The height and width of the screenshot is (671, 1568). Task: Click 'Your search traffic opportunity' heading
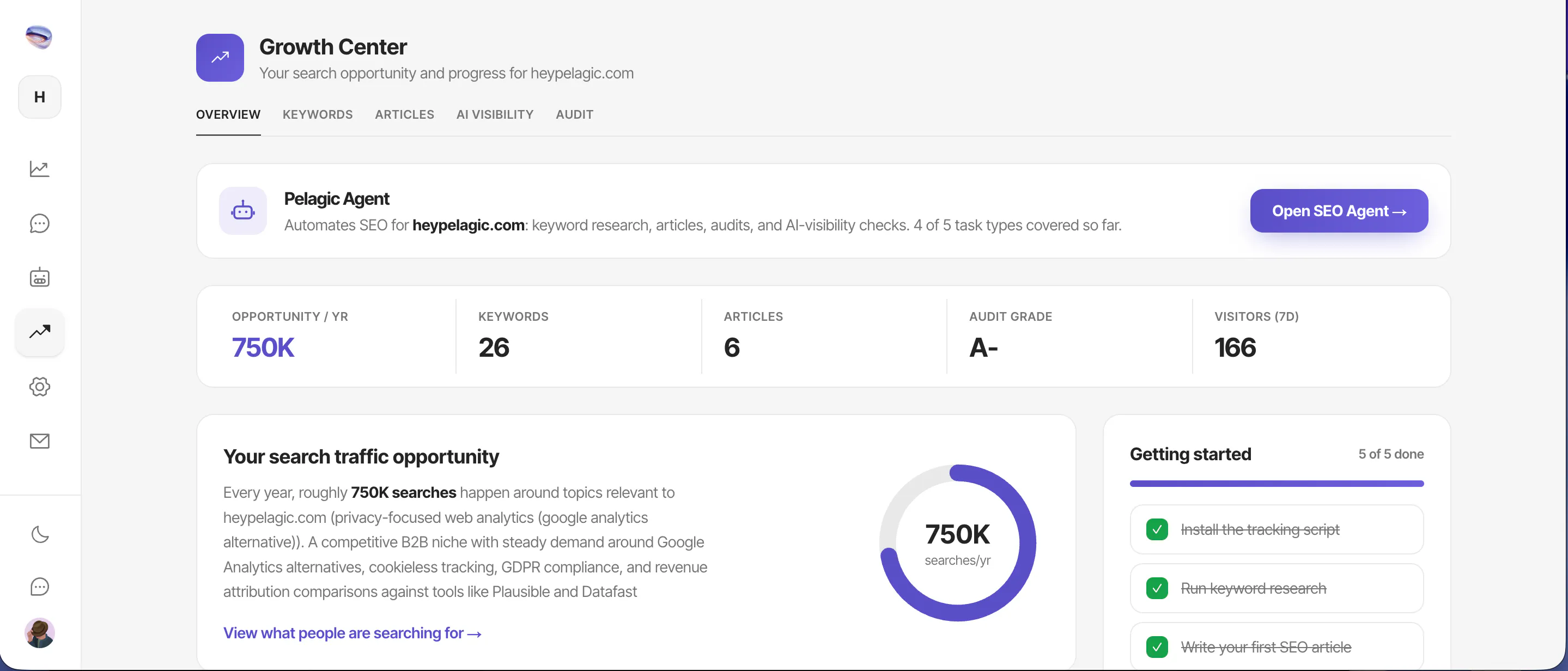click(361, 456)
